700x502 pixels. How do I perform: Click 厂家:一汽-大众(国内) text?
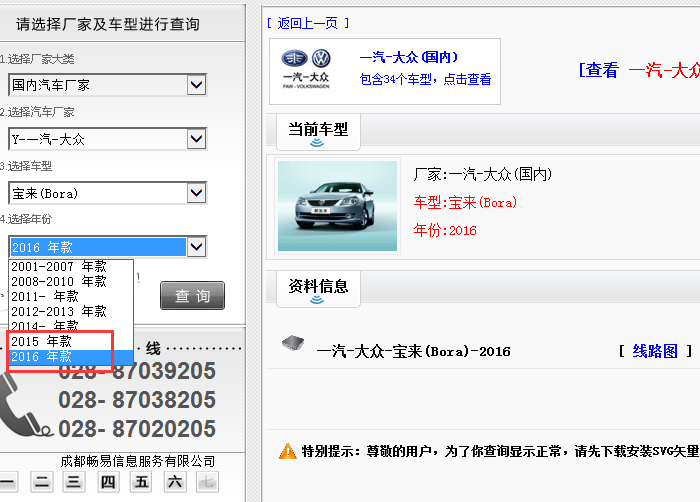click(x=483, y=174)
